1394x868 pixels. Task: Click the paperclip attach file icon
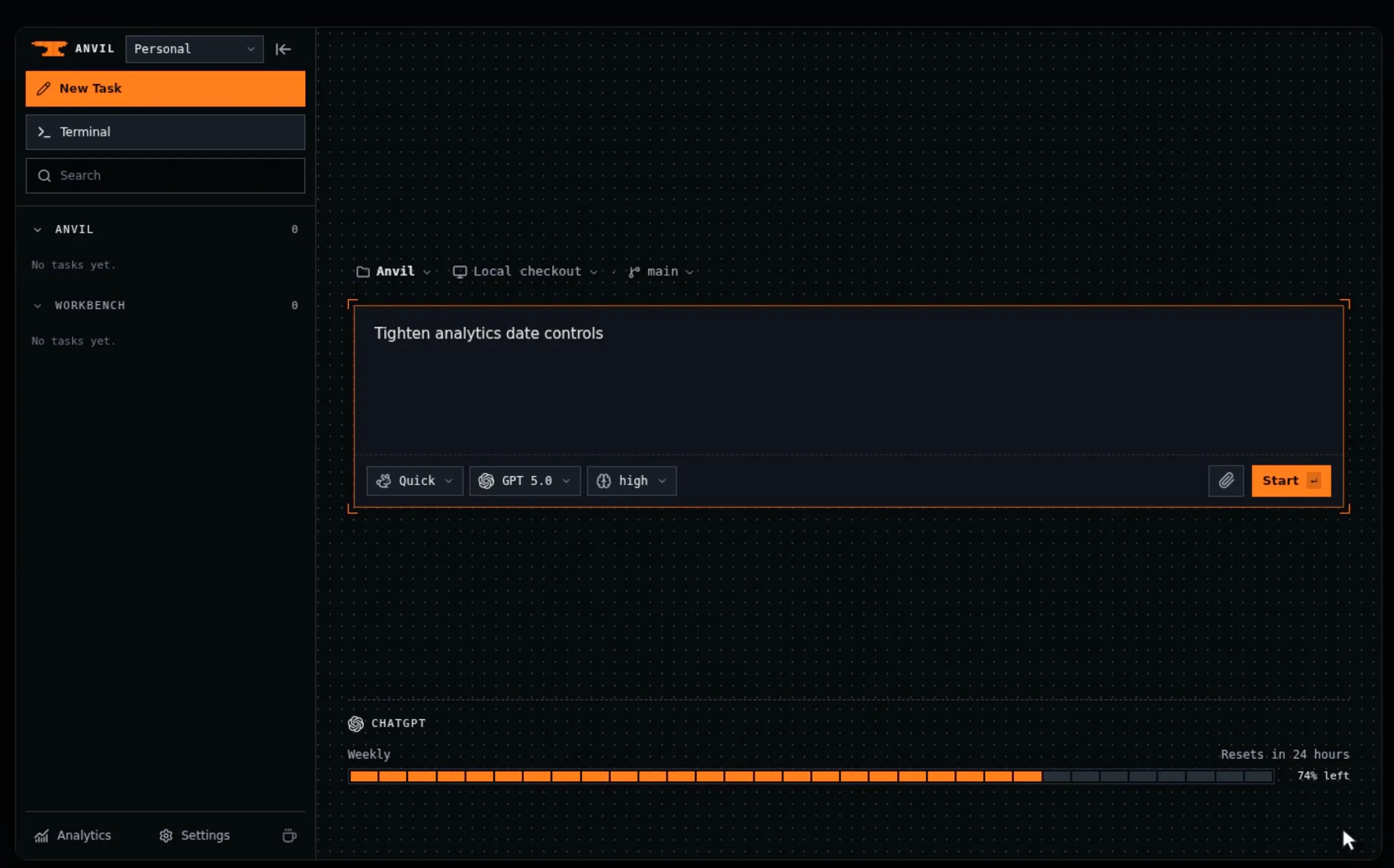pos(1226,481)
